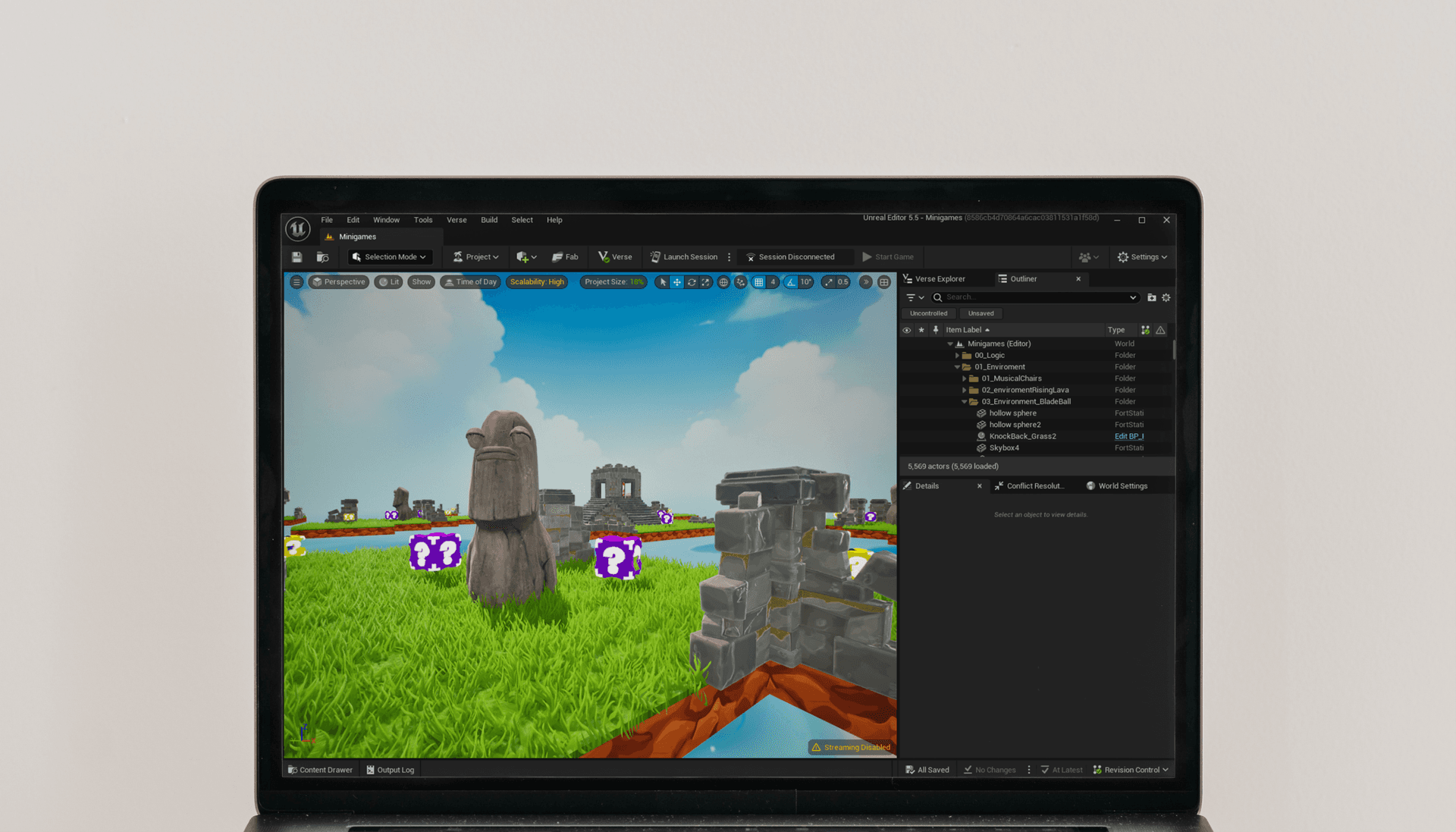1456x832 pixels.
Task: Click the Launch Session button
Action: pos(683,257)
